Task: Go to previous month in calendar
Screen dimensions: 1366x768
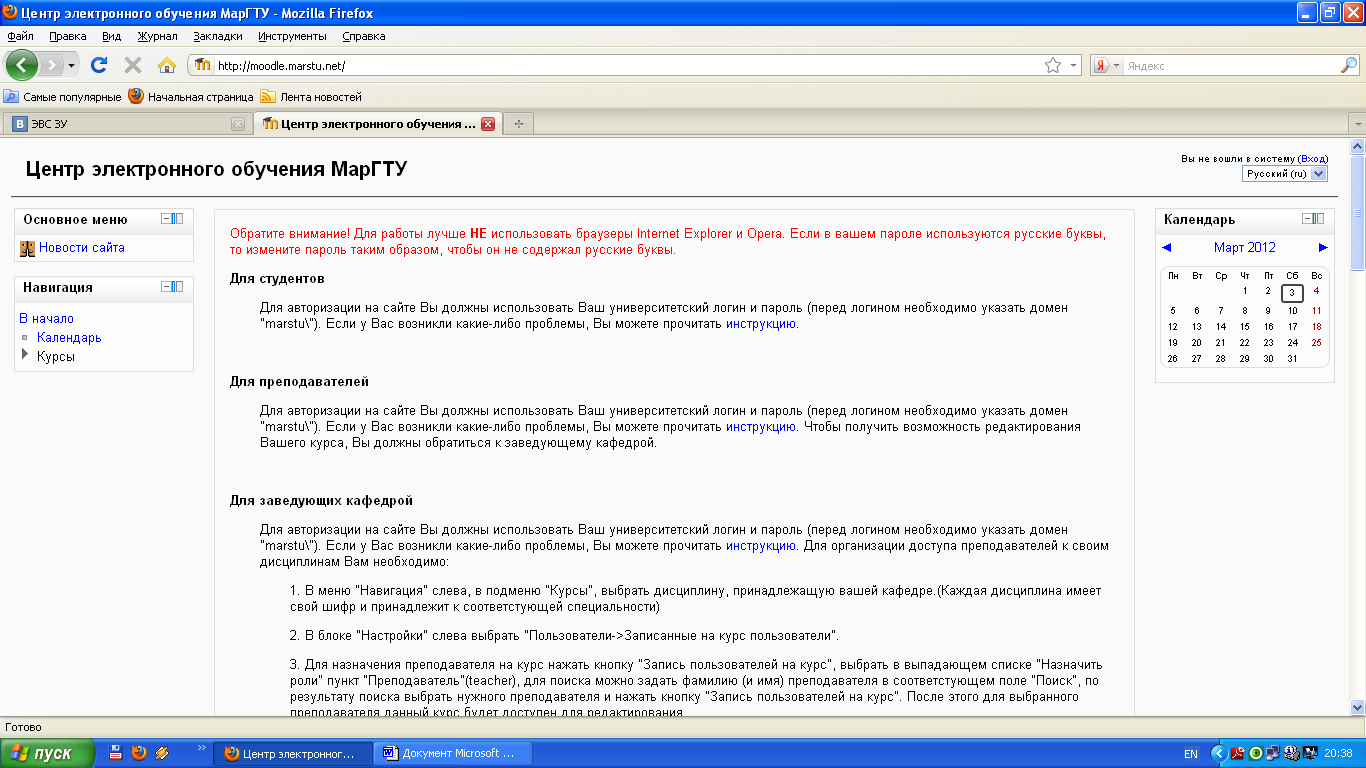Action: tap(1167, 247)
